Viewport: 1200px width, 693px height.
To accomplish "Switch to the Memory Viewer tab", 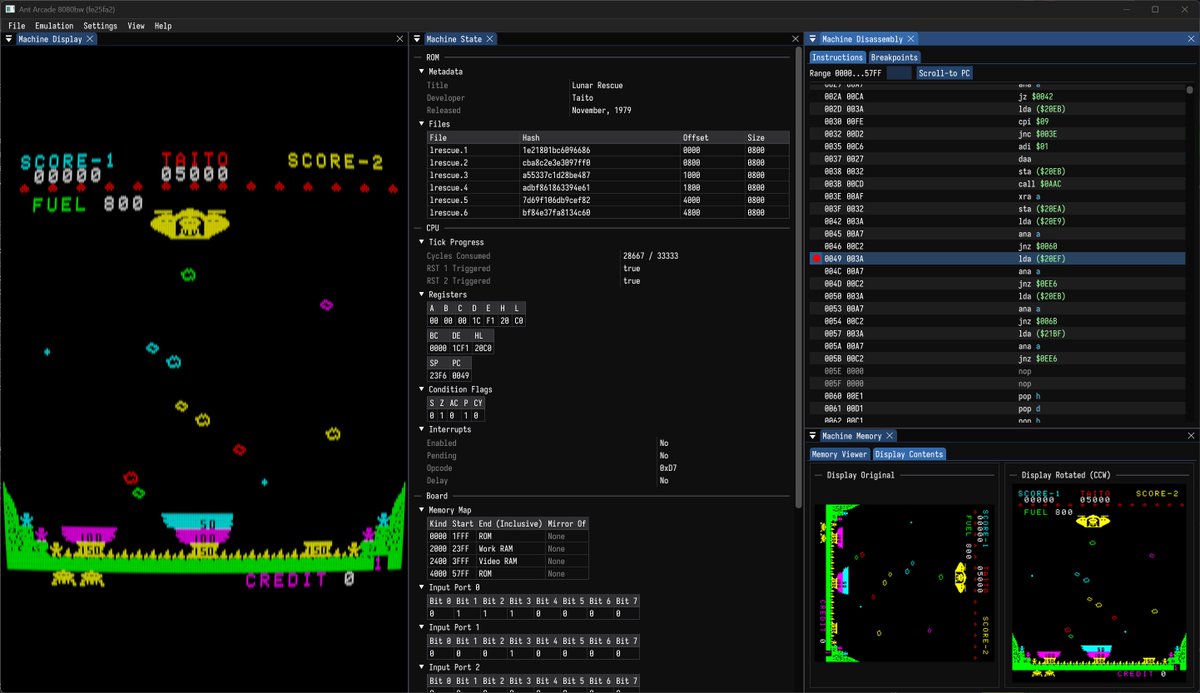I will (839, 454).
